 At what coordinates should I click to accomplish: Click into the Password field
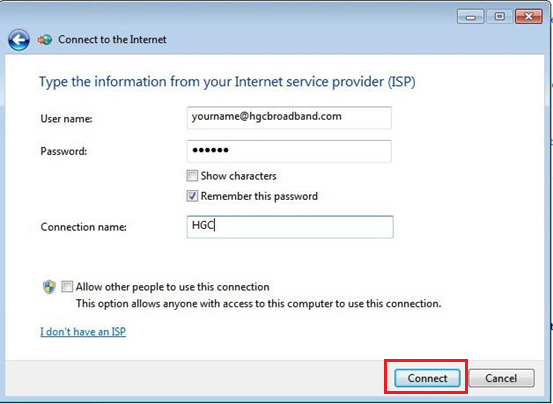click(289, 151)
